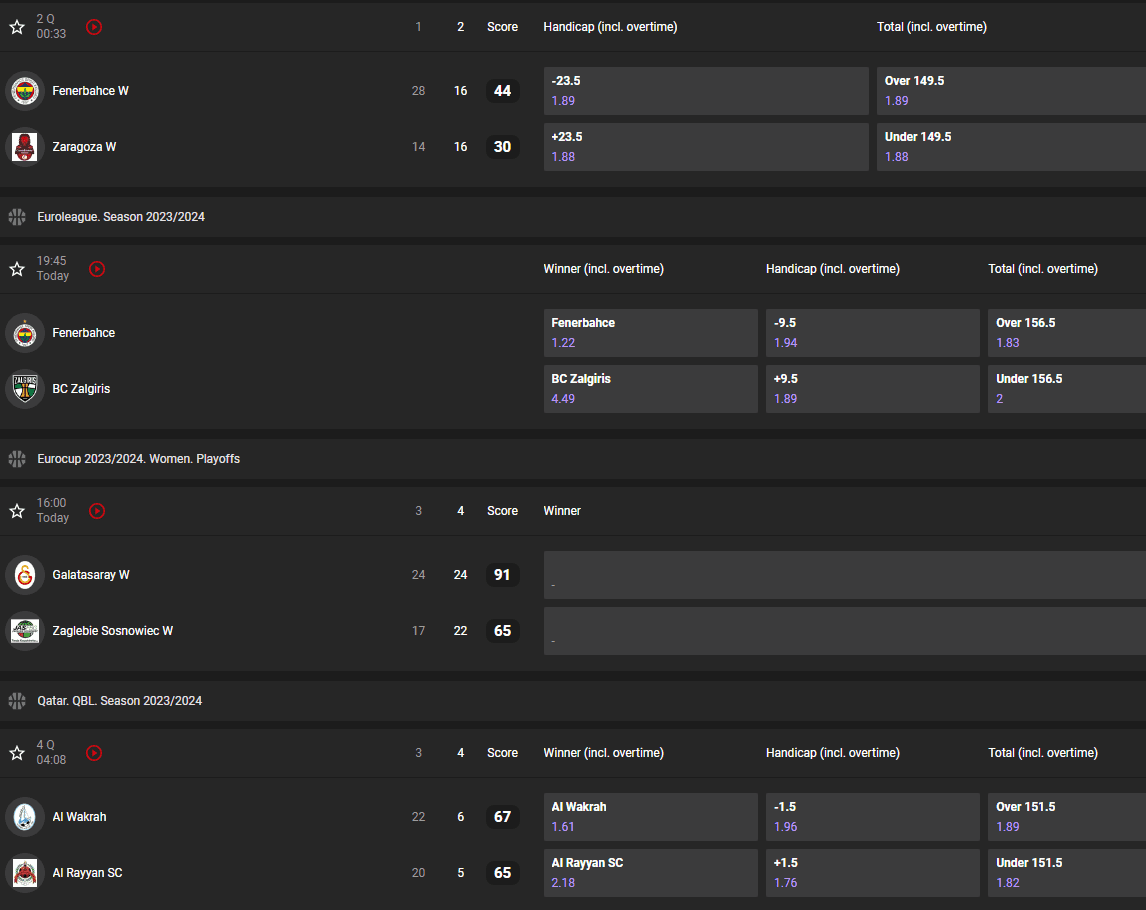Open Galatasaray W team name
This screenshot has height=910, width=1146.
pos(91,575)
